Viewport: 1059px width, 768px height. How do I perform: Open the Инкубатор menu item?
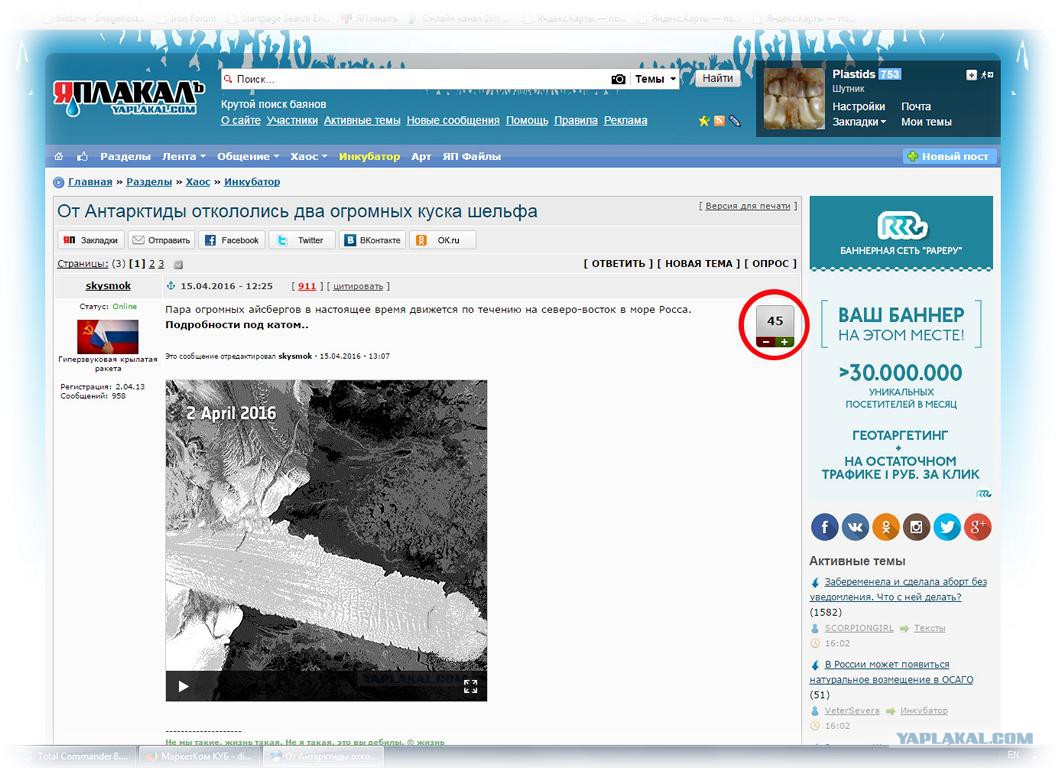pos(369,157)
